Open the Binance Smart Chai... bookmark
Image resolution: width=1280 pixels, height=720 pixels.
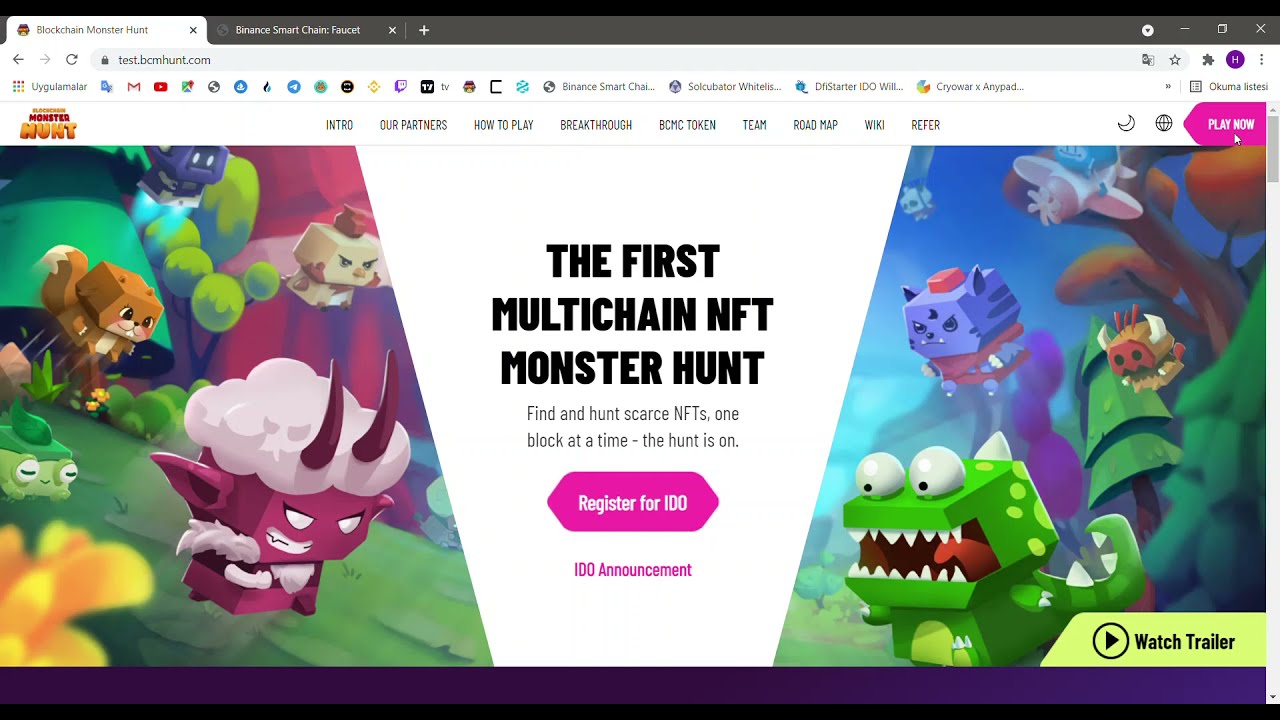[x=599, y=87]
